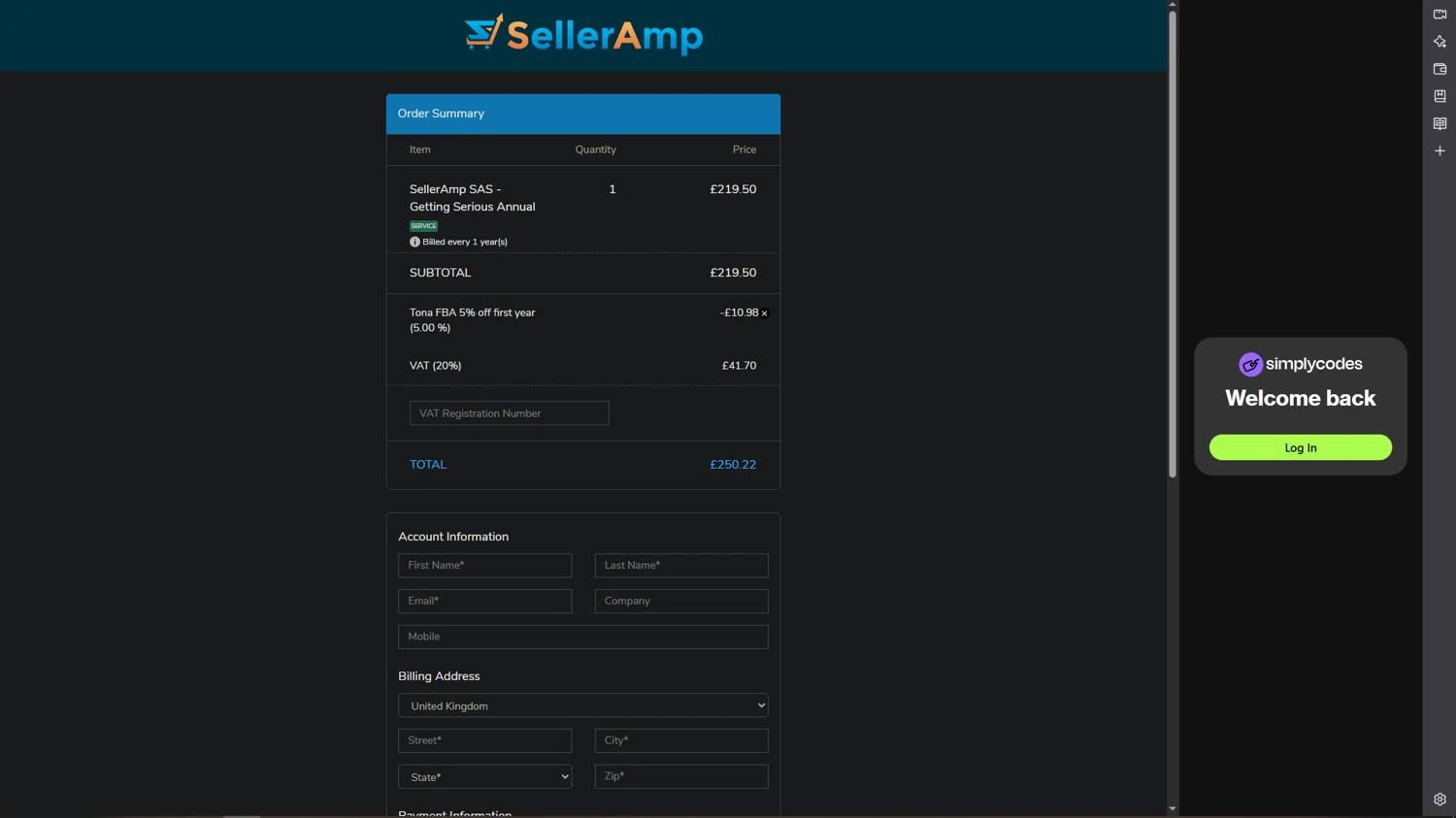
Task: Click the scrollbar down arrow
Action: (1173, 808)
